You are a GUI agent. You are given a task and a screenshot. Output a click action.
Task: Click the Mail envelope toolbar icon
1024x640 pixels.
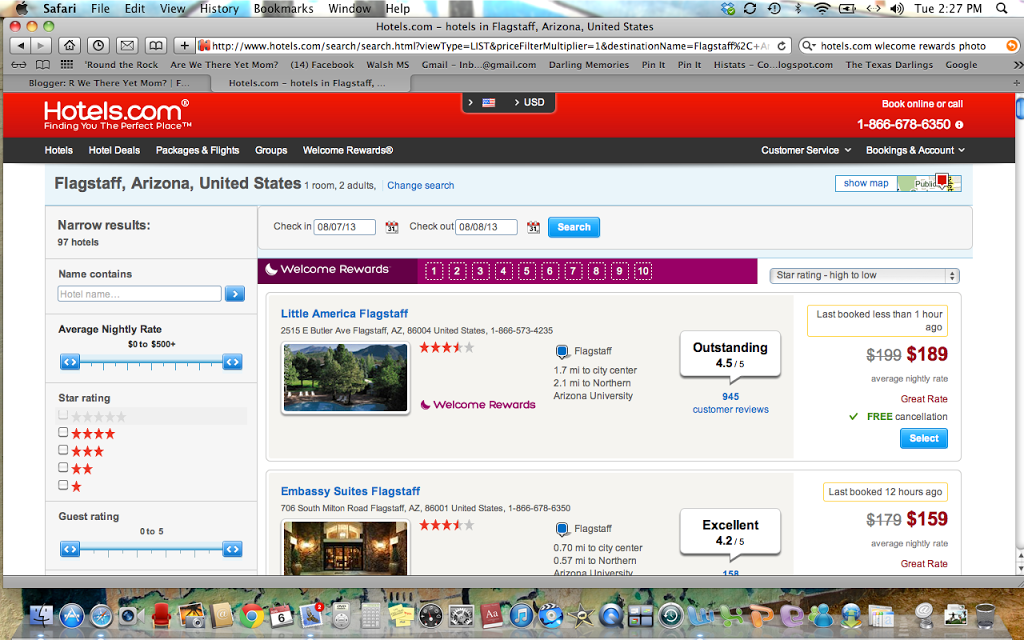(127, 46)
